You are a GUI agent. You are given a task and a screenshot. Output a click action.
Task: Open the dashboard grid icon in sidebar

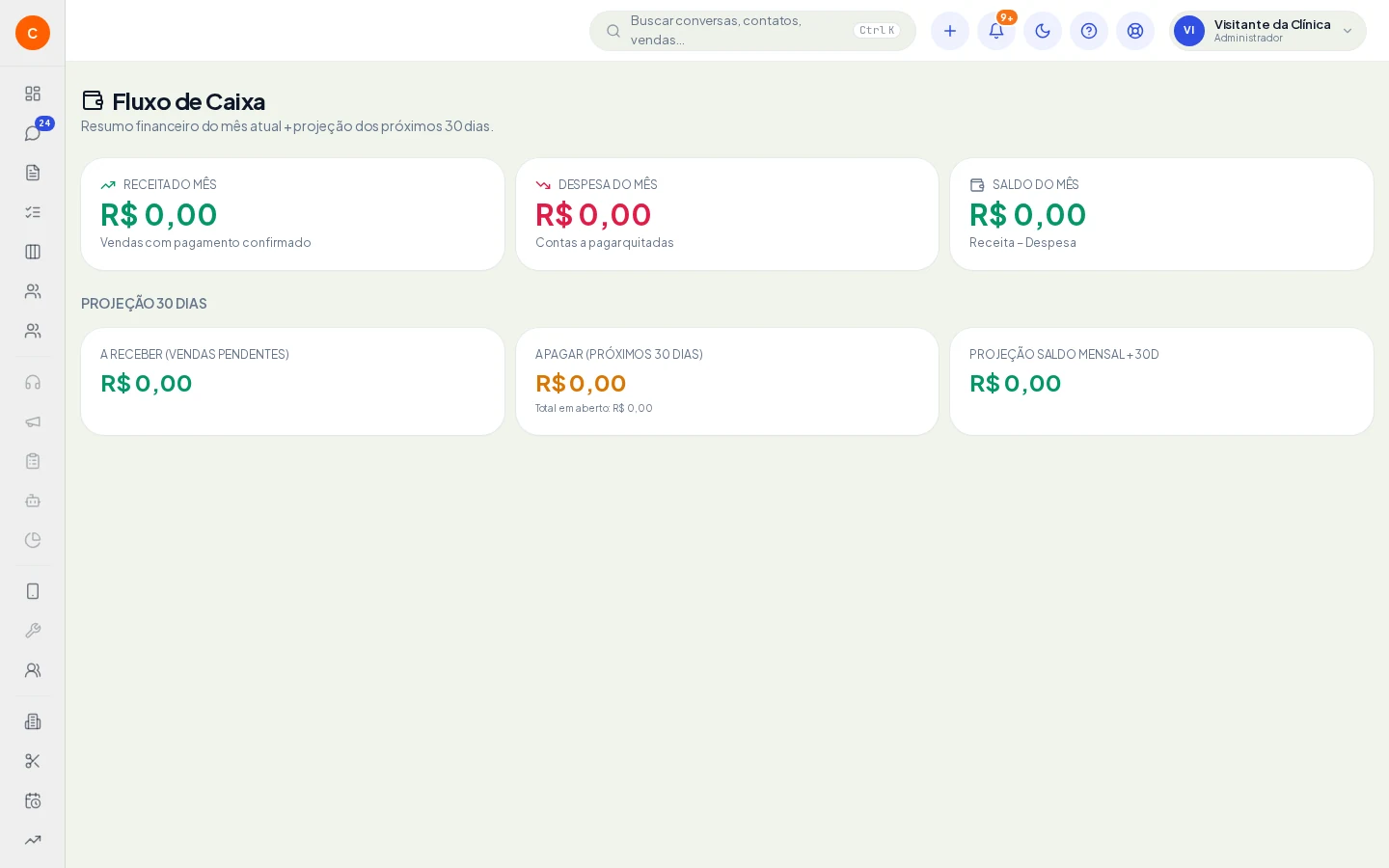(x=33, y=94)
